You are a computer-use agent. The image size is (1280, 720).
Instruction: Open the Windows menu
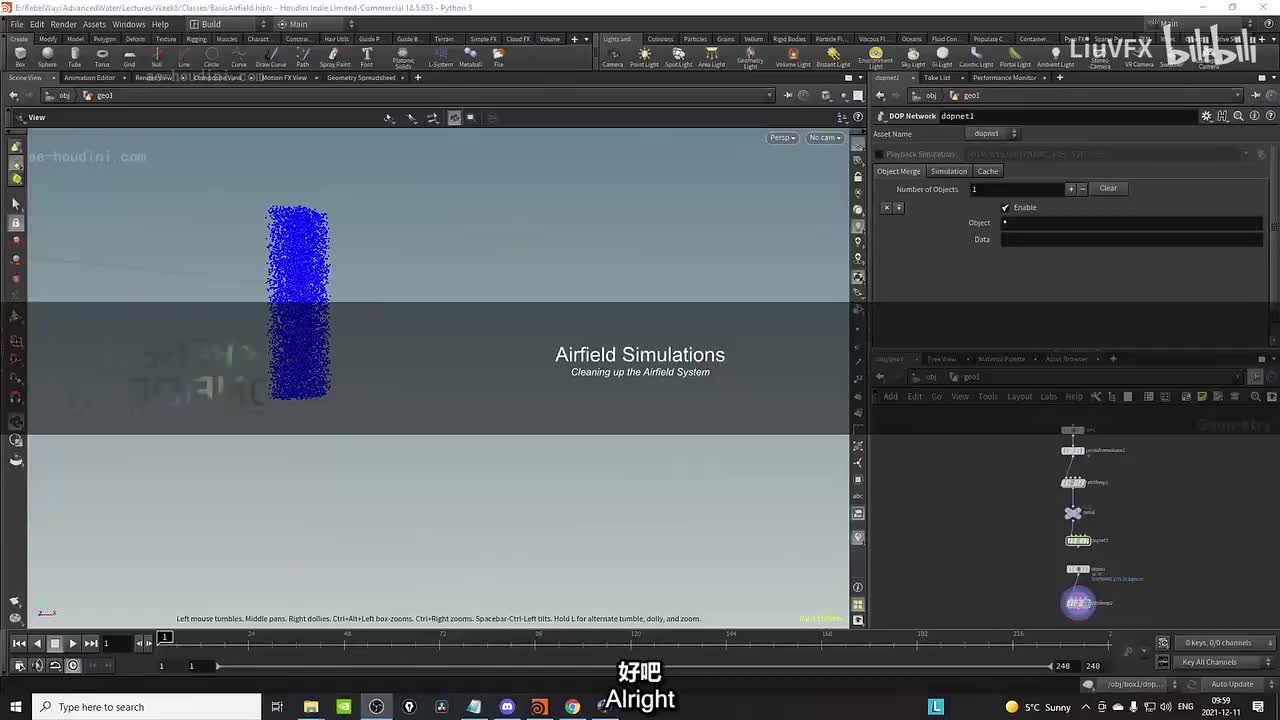(128, 24)
